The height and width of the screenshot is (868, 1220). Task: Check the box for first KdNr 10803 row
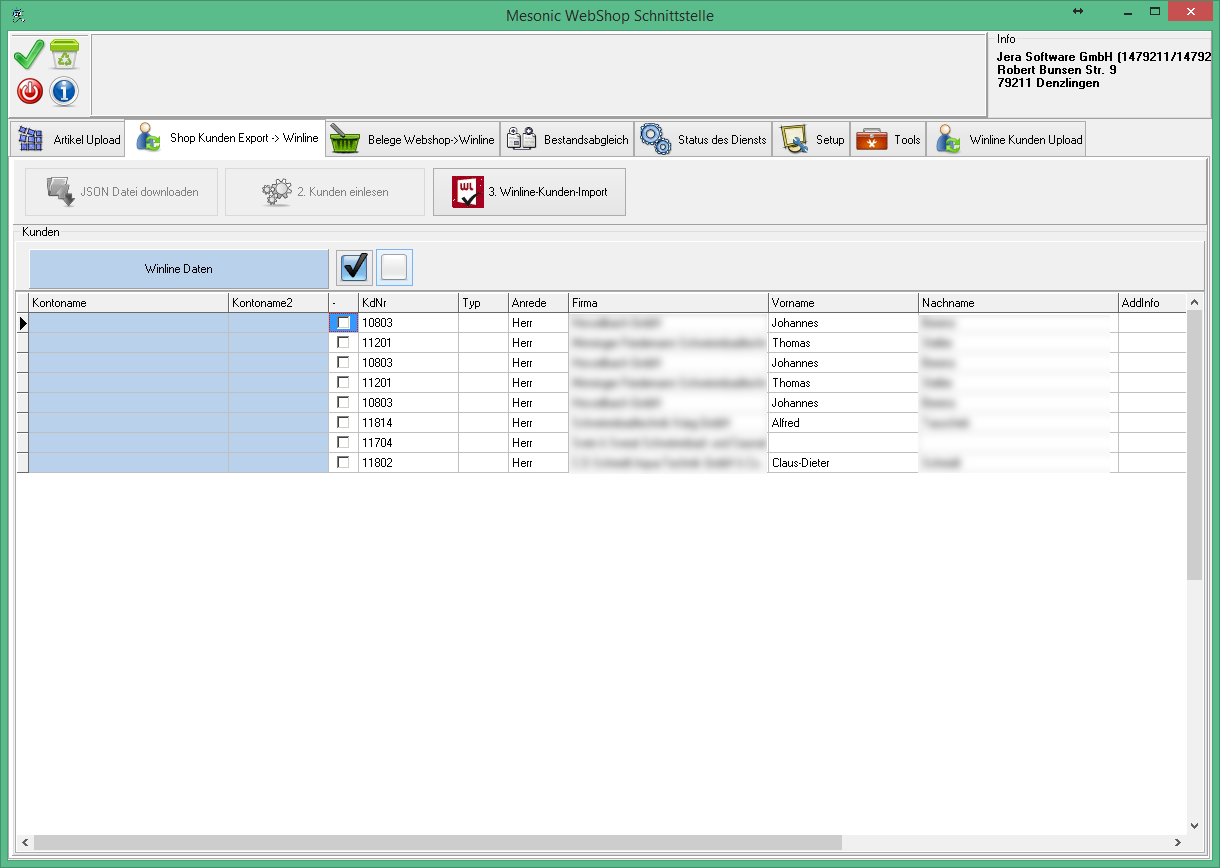click(344, 323)
